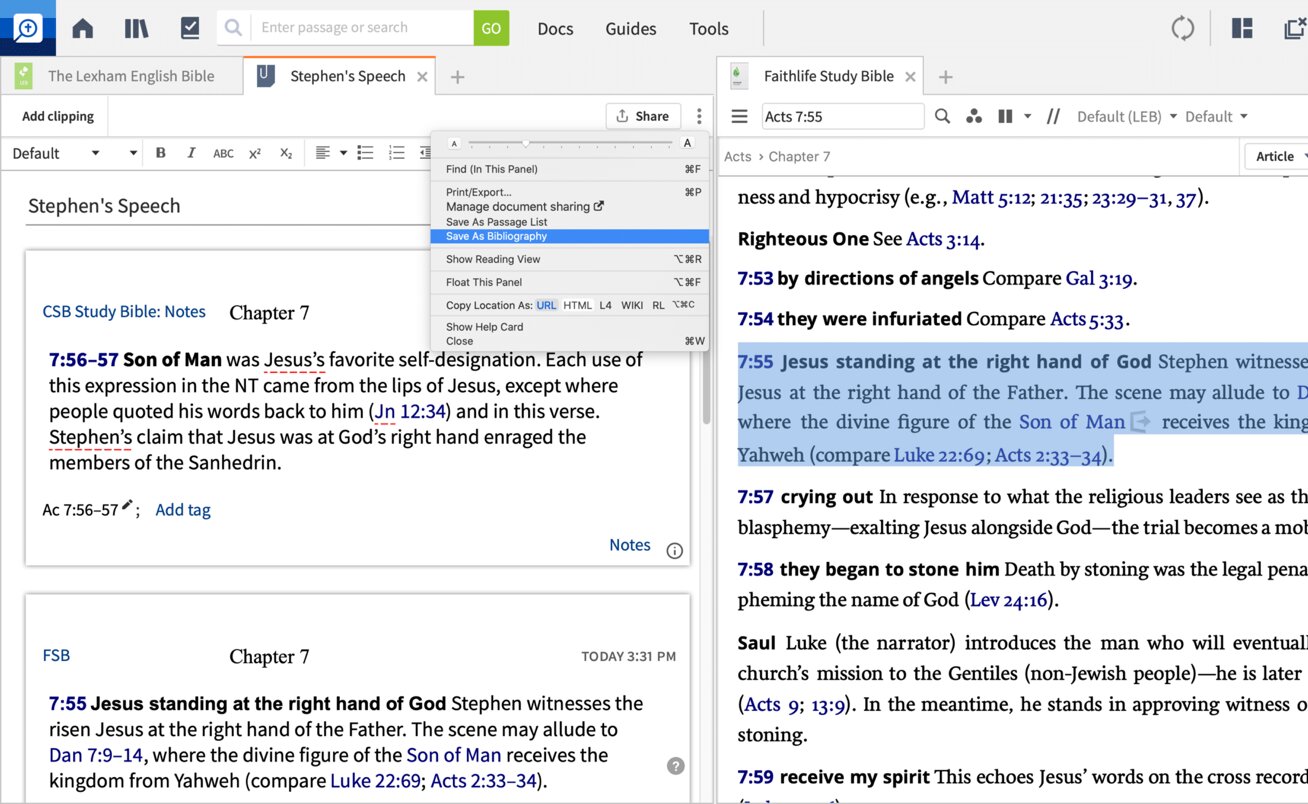Open the Default paragraph style dropdown

click(57, 153)
